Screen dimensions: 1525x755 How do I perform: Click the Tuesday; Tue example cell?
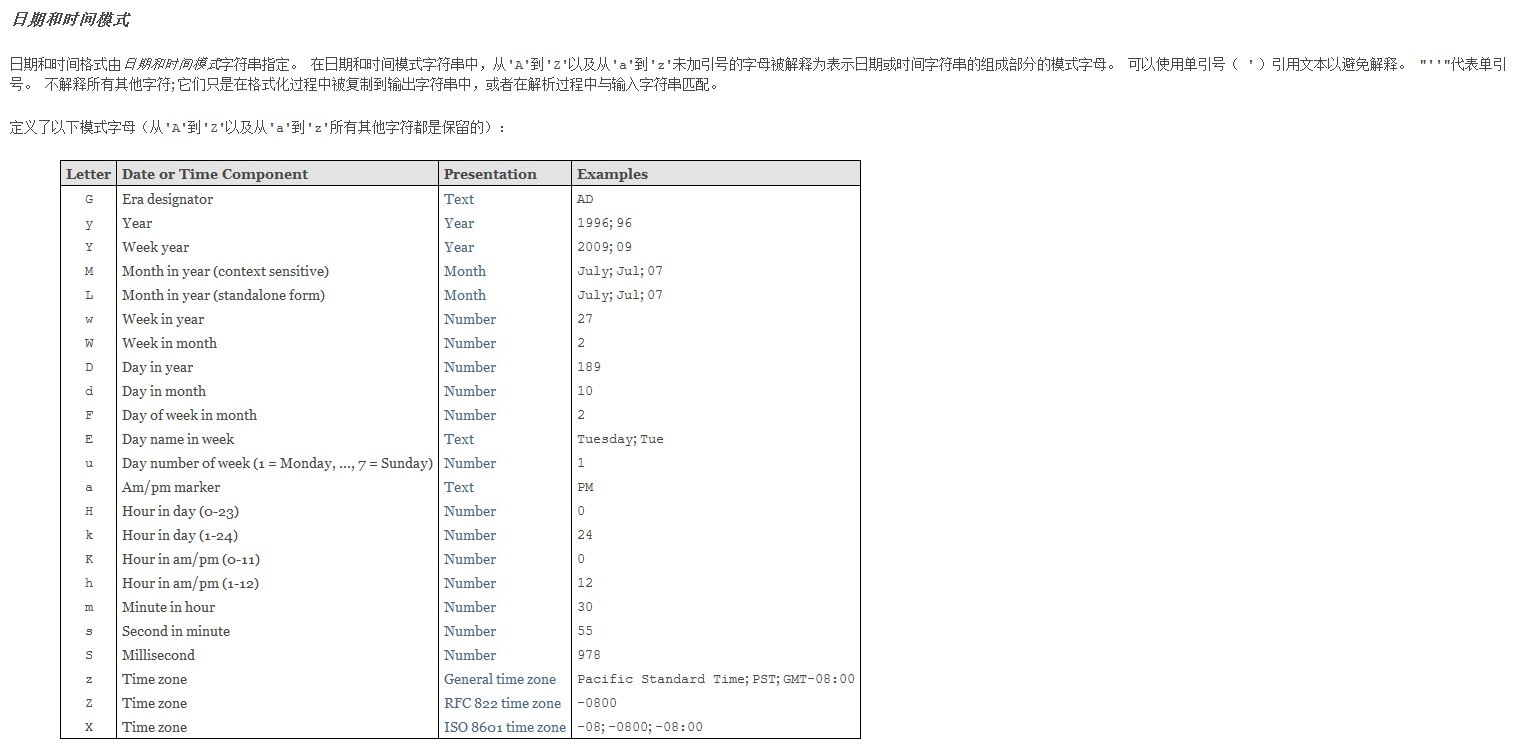[x=620, y=439]
